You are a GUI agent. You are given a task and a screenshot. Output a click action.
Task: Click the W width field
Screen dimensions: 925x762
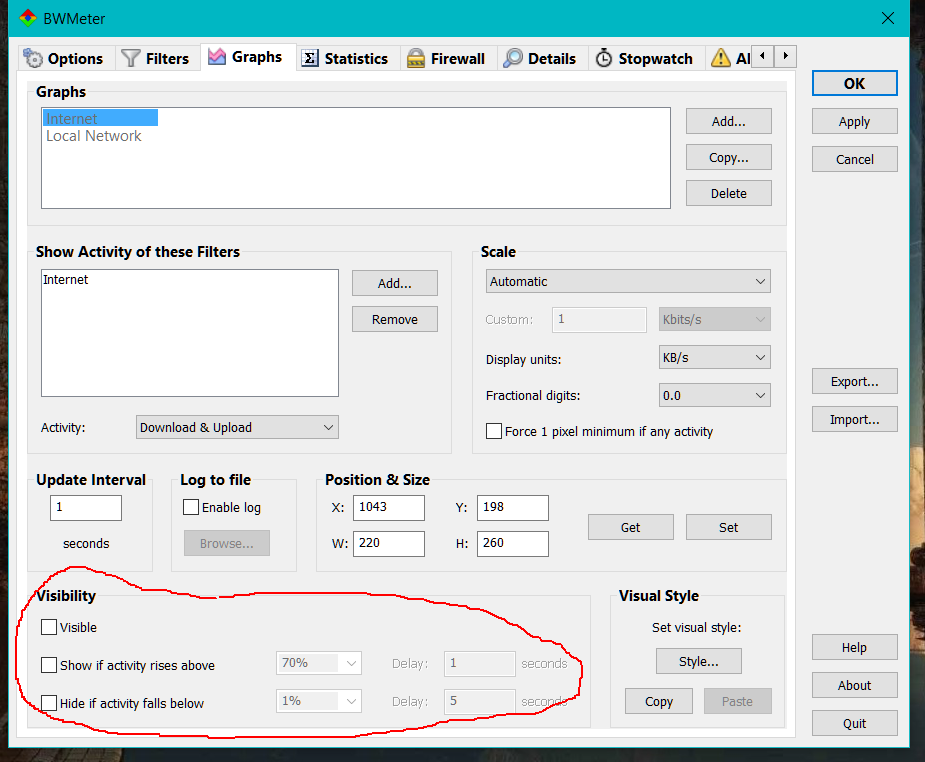click(x=389, y=543)
